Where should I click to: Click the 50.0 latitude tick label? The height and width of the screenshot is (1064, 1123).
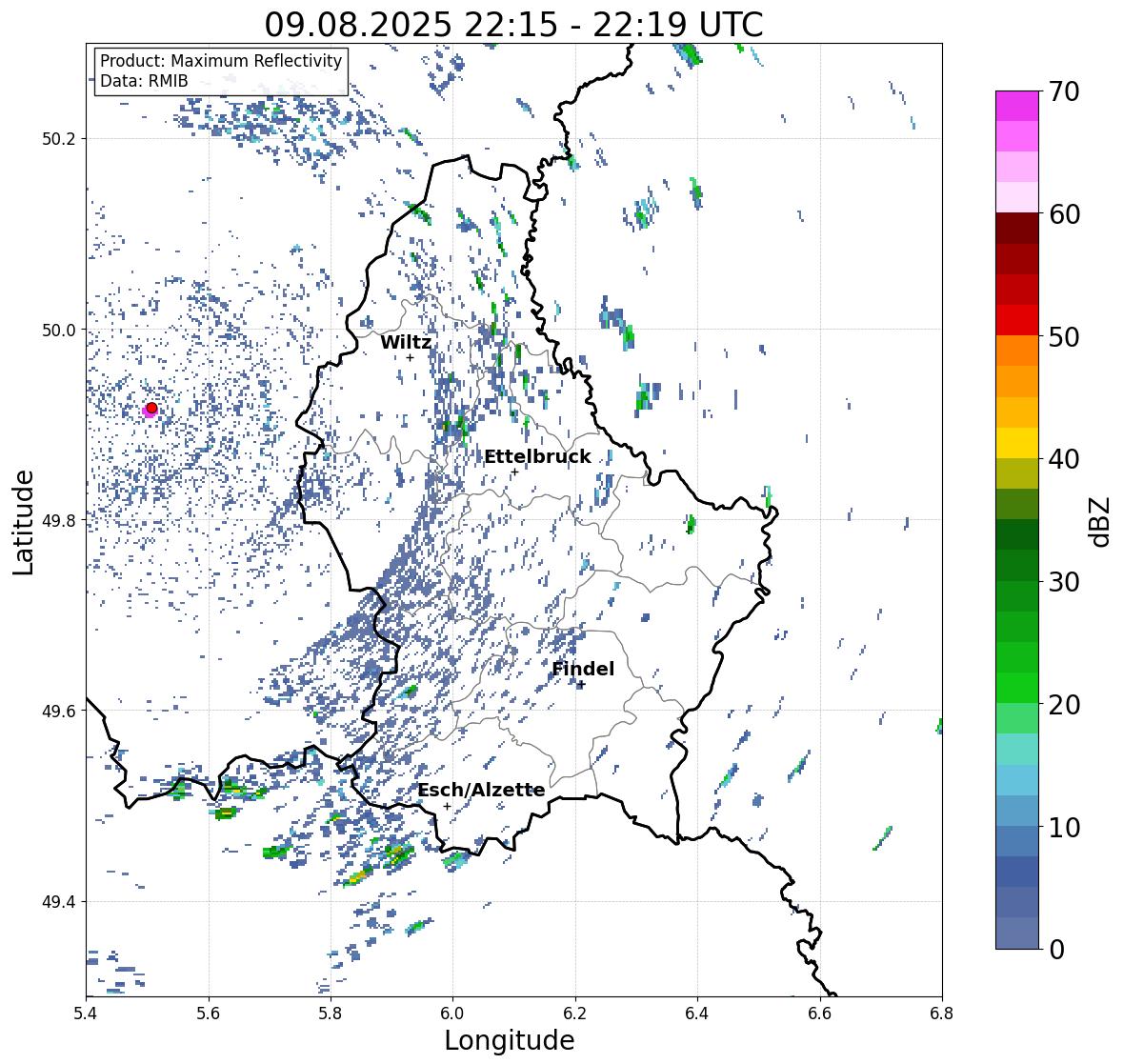tap(58, 331)
